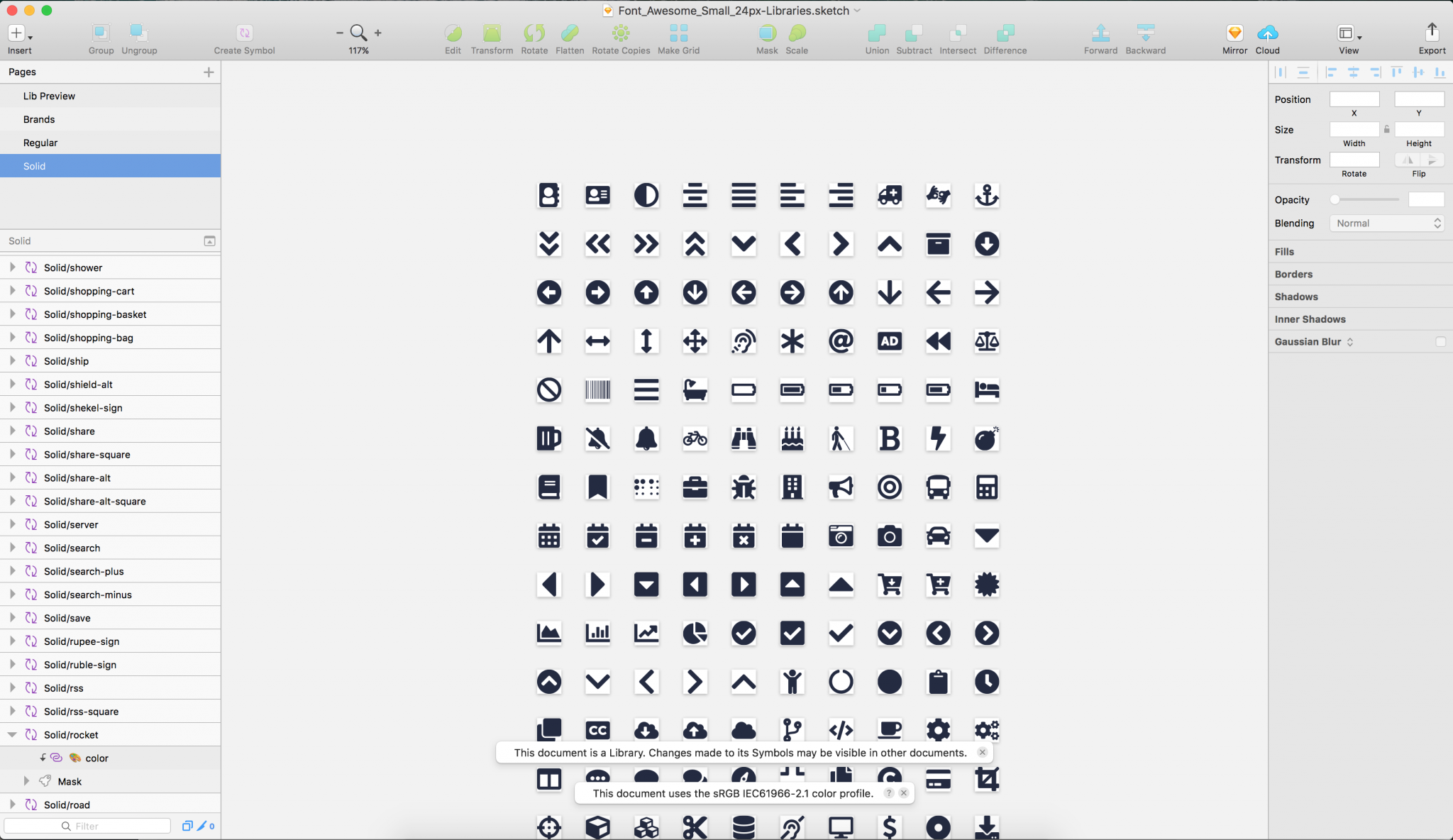Enable the Gaussian Blur checkbox

(1441, 341)
